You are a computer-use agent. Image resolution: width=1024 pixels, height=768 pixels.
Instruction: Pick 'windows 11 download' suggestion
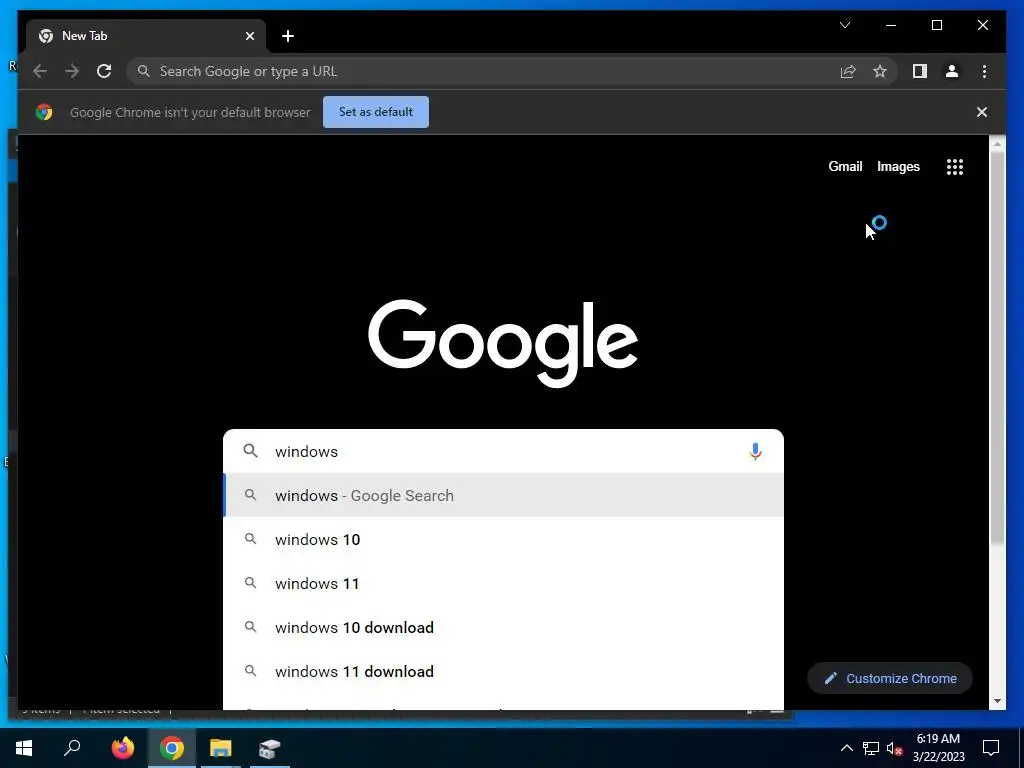(503, 671)
